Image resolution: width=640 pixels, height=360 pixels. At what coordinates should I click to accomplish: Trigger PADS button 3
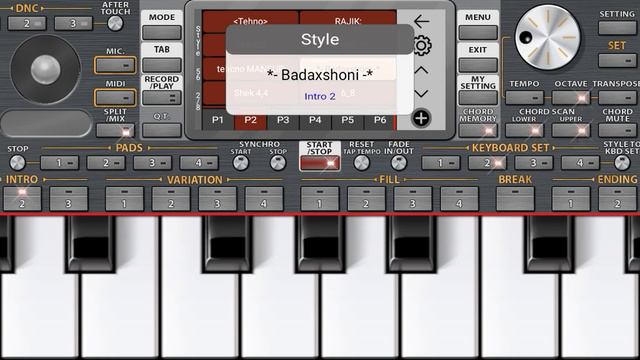click(153, 163)
